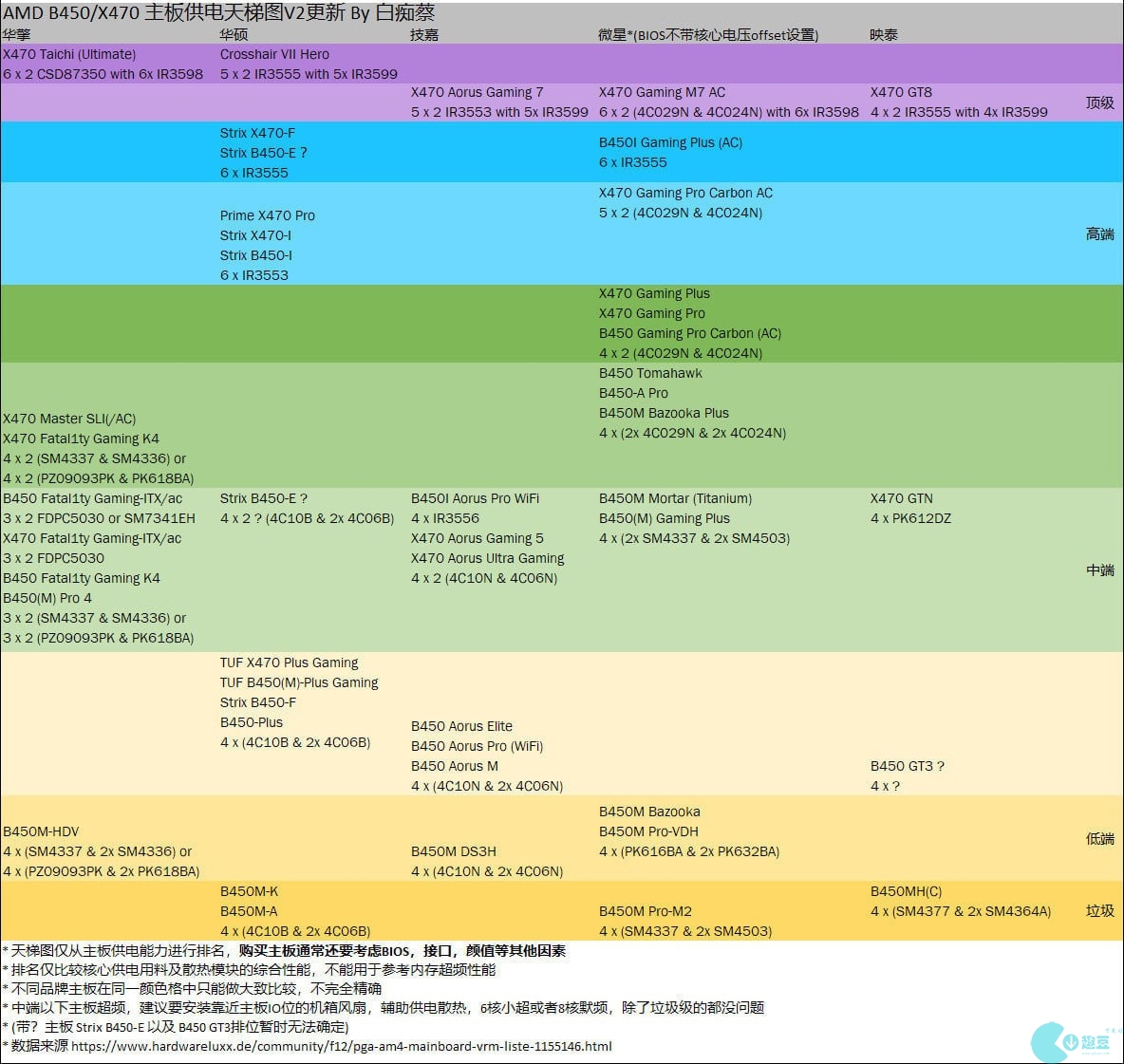Select 'B450 Aorus Elite' entry
Viewport: 1124px width, 1064px height.
(461, 726)
